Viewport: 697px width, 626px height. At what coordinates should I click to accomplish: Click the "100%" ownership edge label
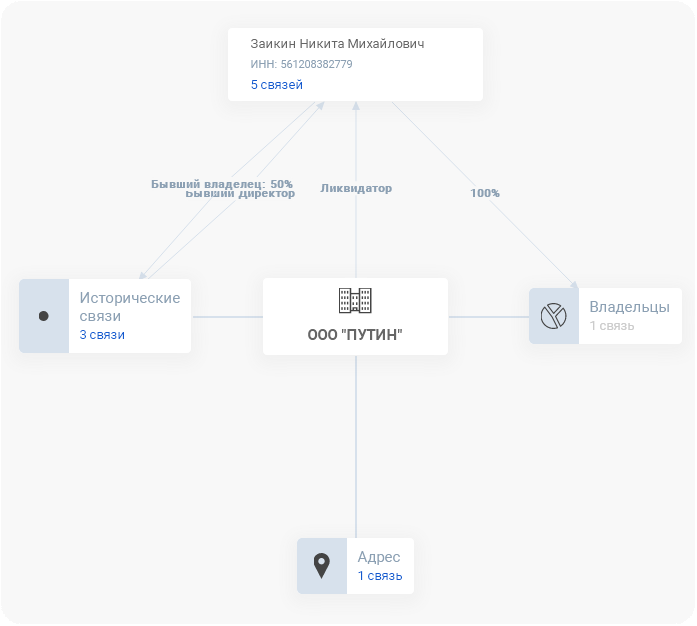pyautogui.click(x=485, y=193)
